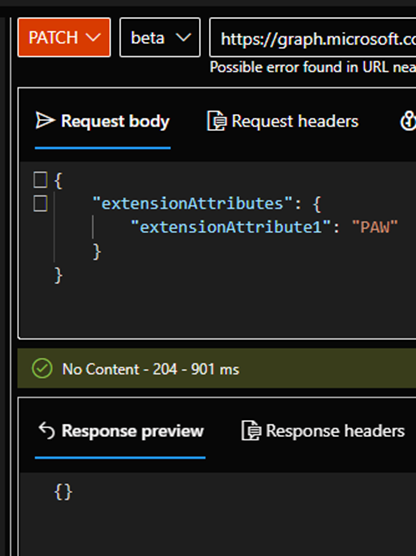Click the "PAW" value in request body
This screenshot has width=416, height=556.
coord(375,227)
